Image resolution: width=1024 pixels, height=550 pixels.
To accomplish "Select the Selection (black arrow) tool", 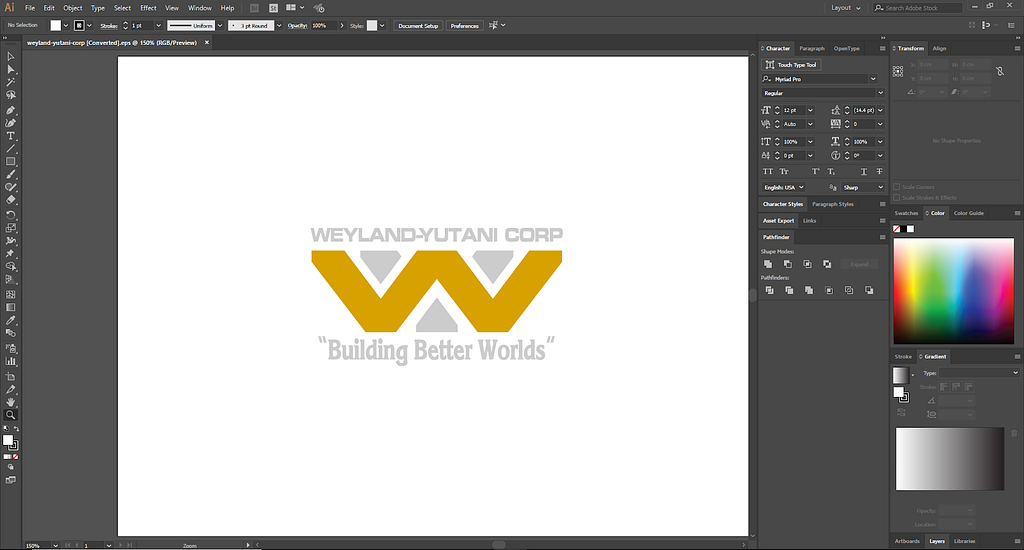I will coord(10,57).
